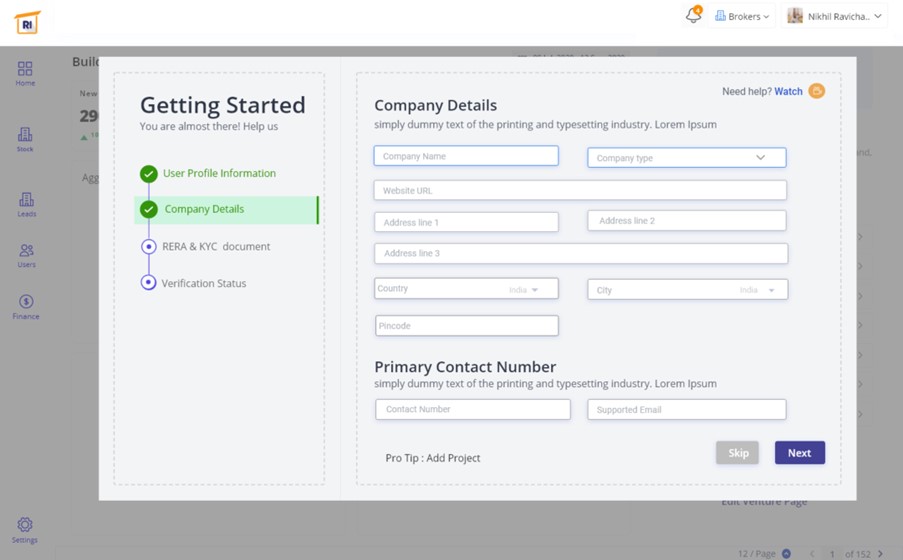The width and height of the screenshot is (903, 560).
Task: Open the Country dropdown
Action: 466,289
